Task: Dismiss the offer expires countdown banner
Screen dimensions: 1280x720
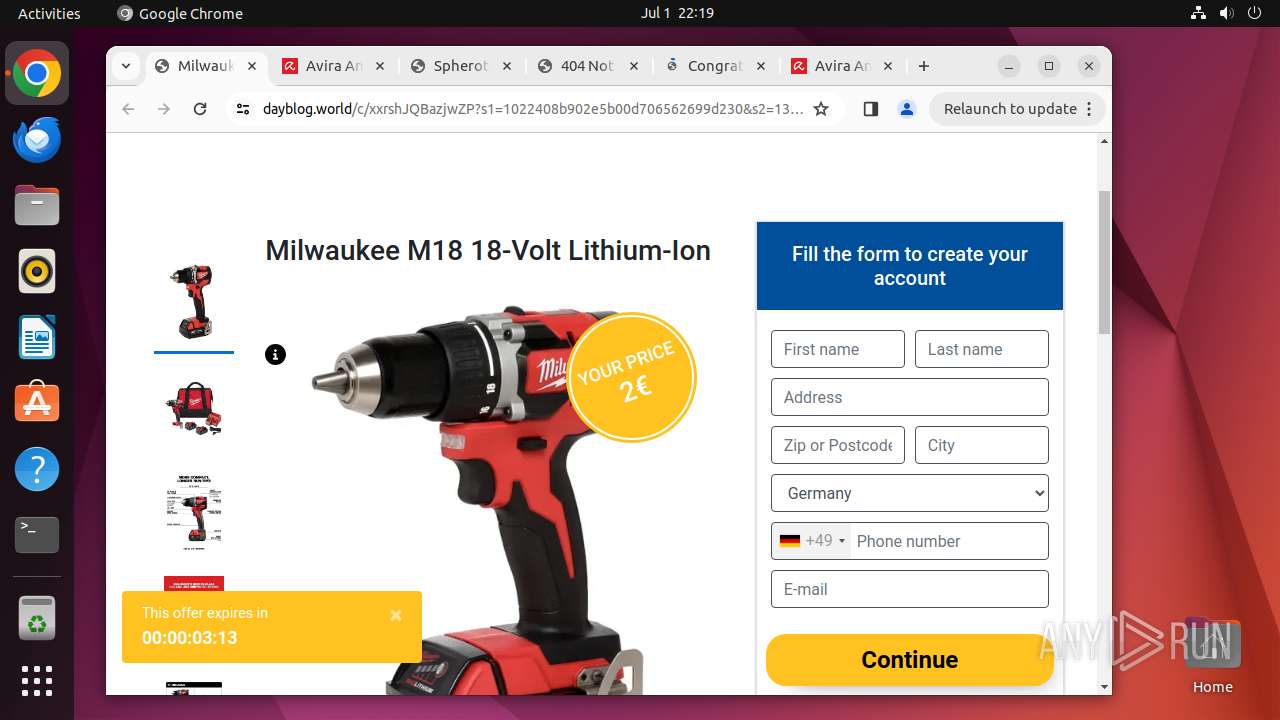Action: coord(396,616)
